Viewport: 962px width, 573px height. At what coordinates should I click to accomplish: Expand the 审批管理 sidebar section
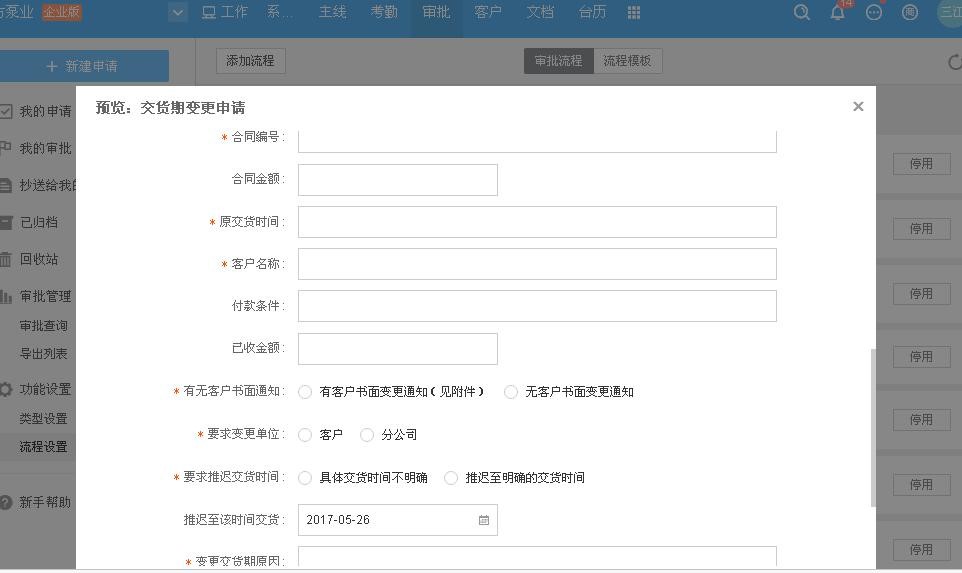coord(45,296)
